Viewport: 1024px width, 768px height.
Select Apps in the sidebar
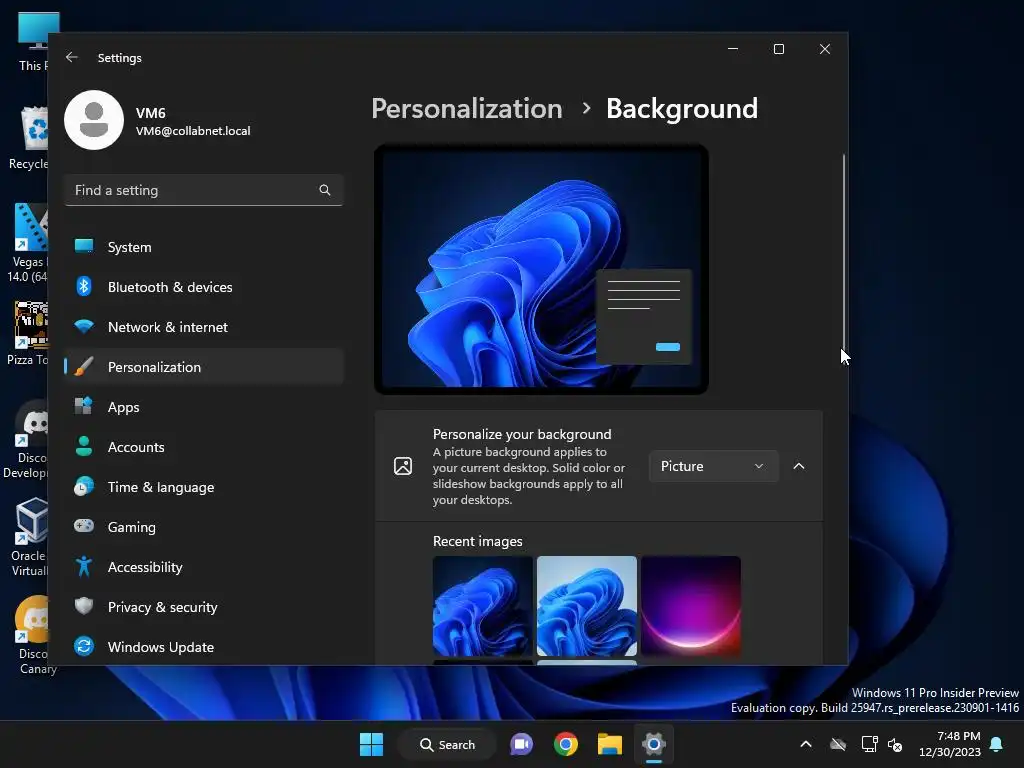pyautogui.click(x=204, y=407)
